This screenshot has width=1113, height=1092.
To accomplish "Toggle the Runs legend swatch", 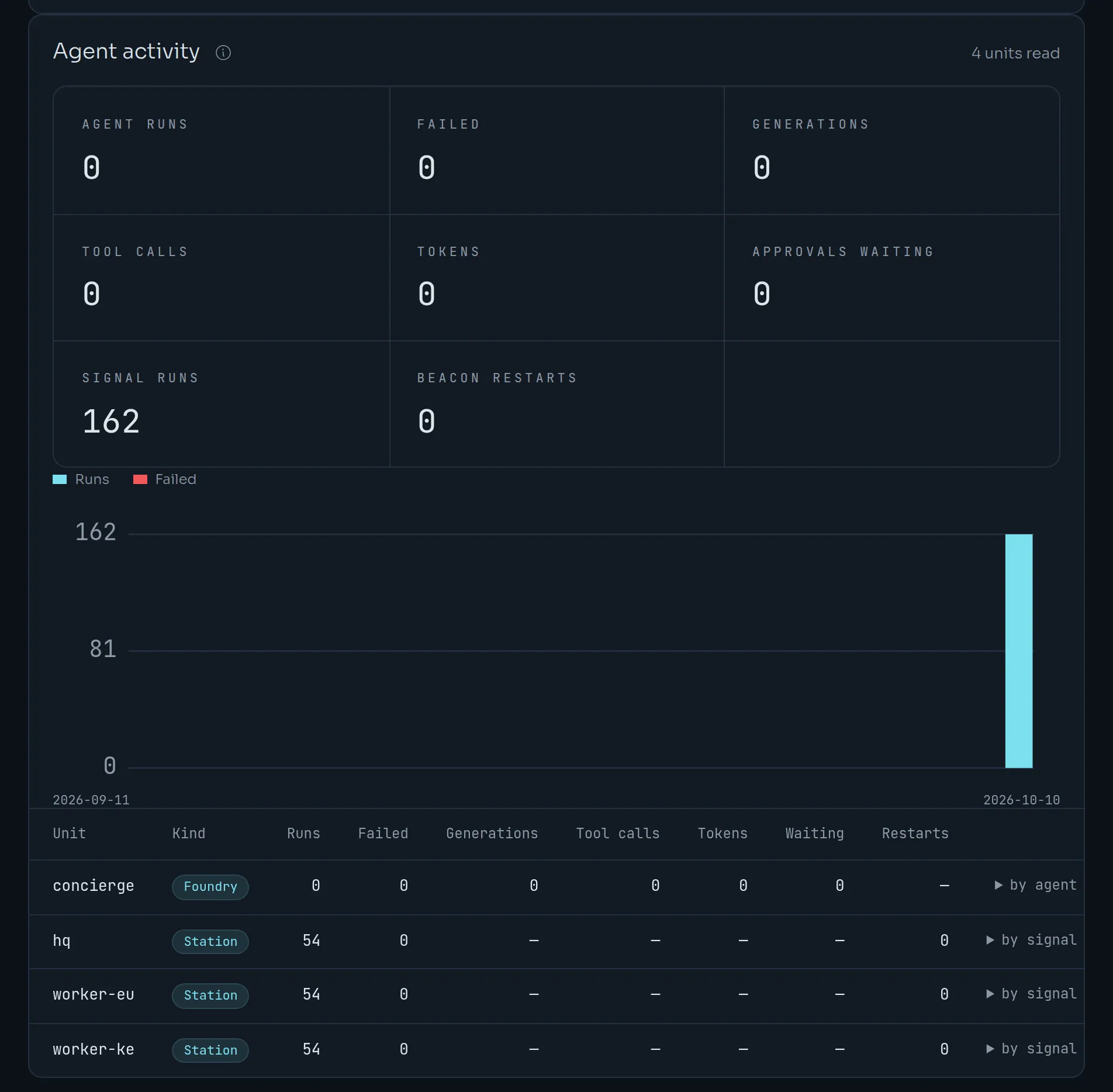I will (x=60, y=479).
